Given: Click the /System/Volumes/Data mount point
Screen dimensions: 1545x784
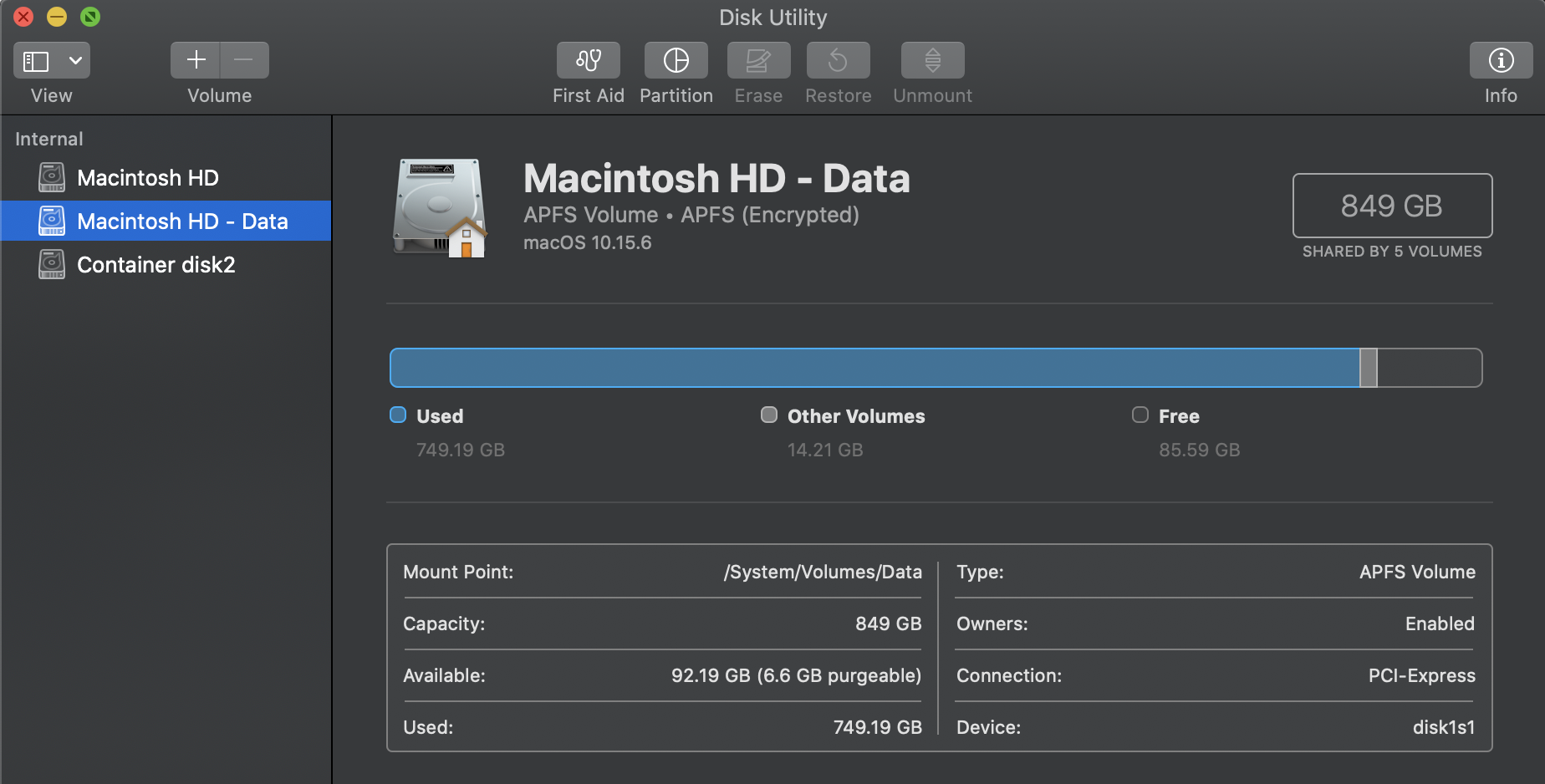Looking at the screenshot, I should 823,572.
